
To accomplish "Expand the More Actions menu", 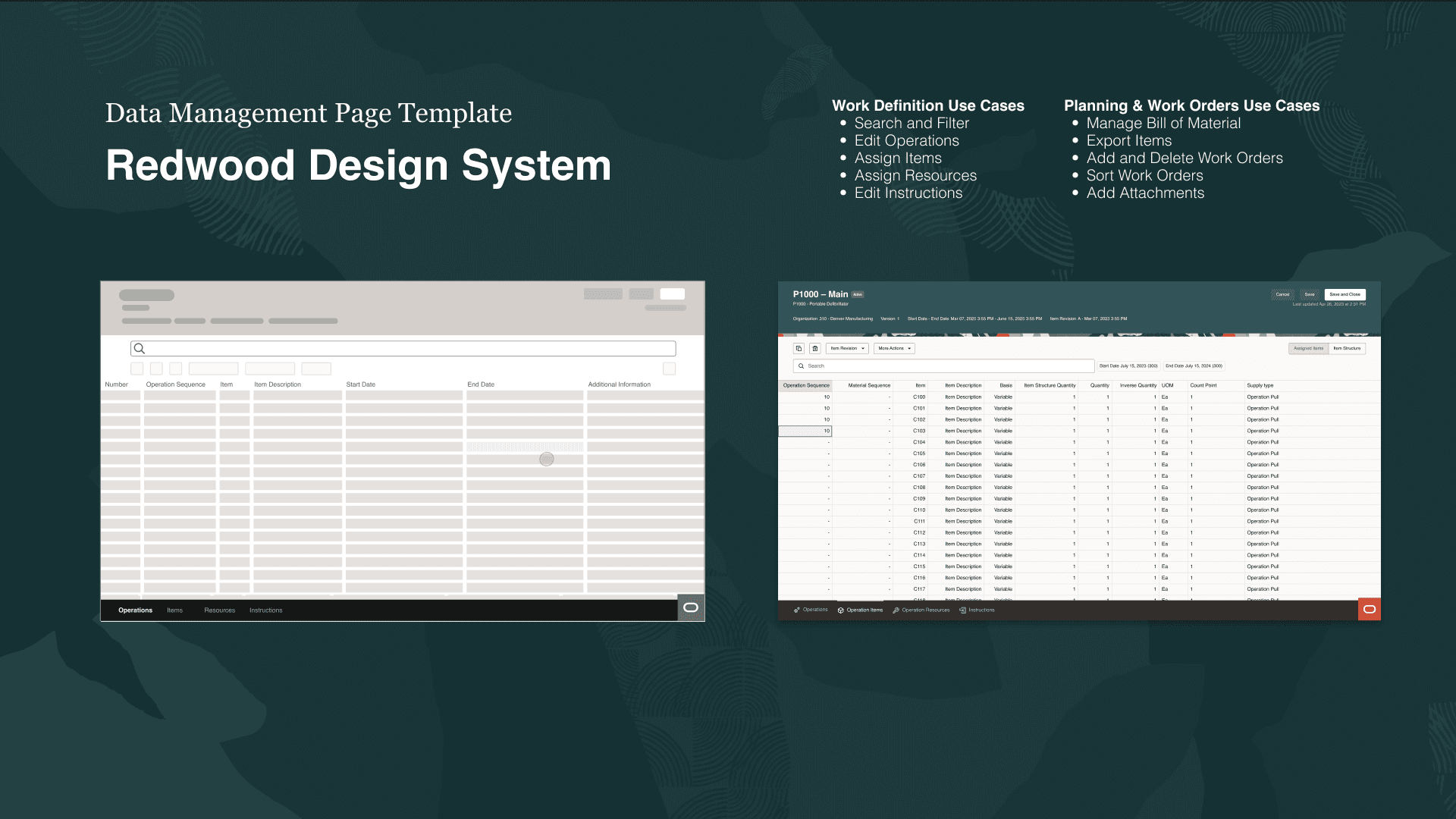I will [894, 349].
